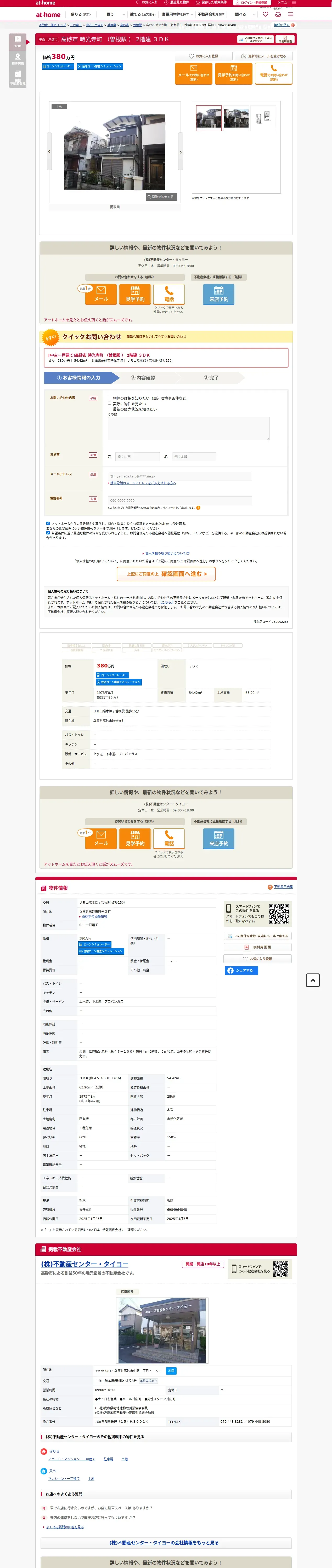Expand 調べる menu in header
The width and height of the screenshot is (332, 1568).
tap(241, 15)
